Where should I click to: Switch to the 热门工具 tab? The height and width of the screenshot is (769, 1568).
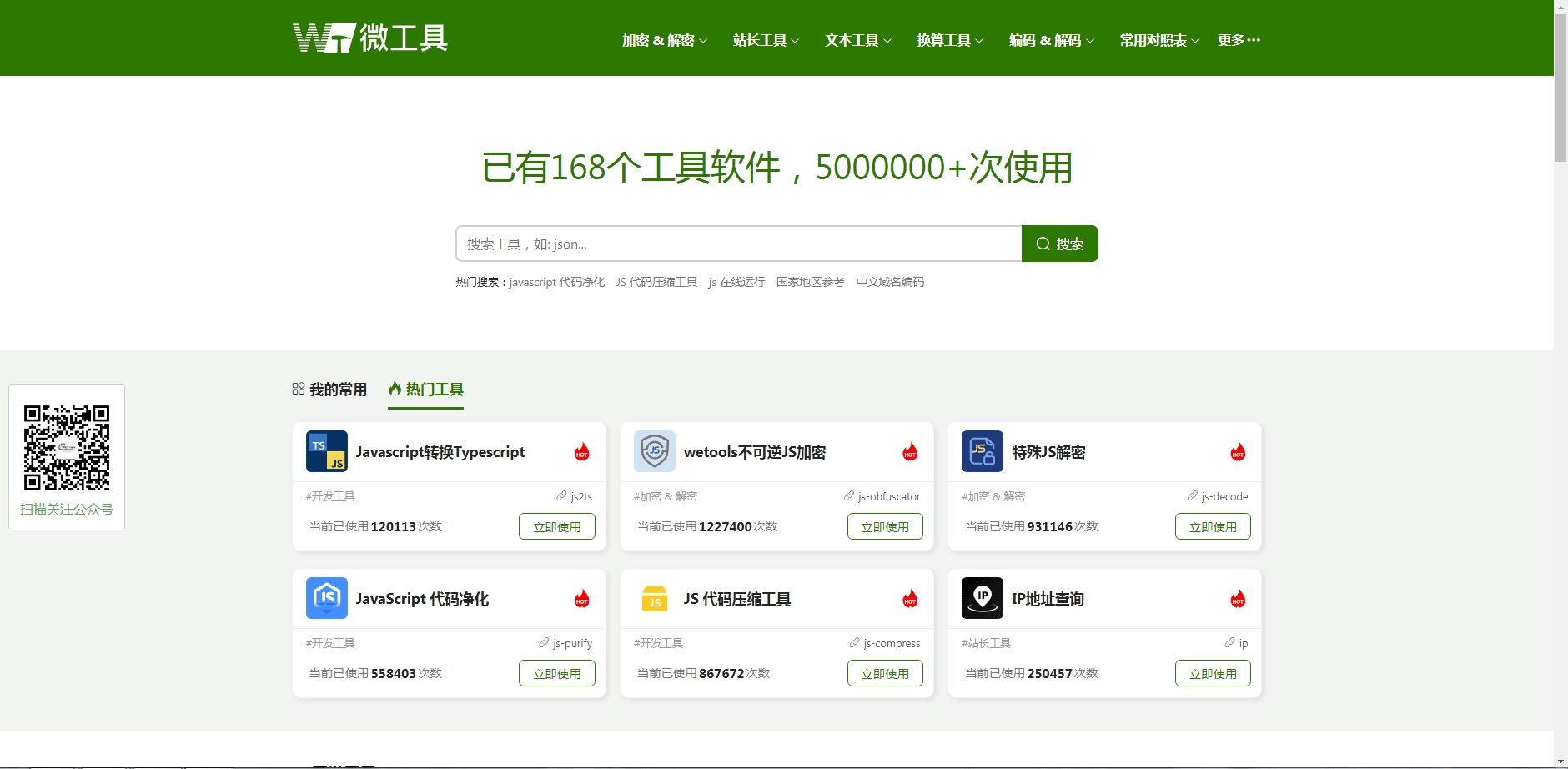click(x=425, y=390)
